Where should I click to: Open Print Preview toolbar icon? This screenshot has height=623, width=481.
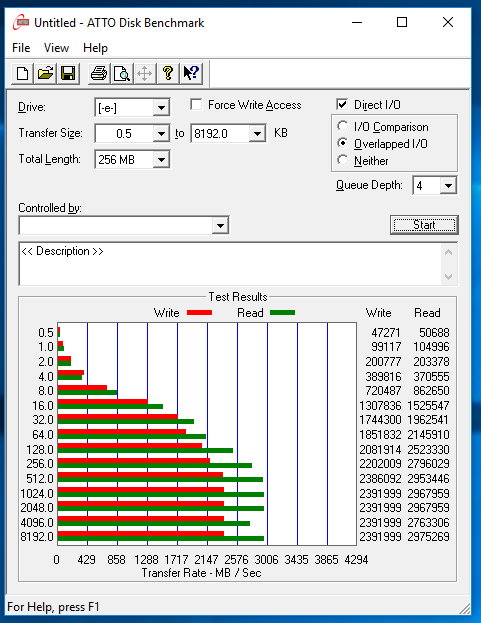(x=122, y=74)
